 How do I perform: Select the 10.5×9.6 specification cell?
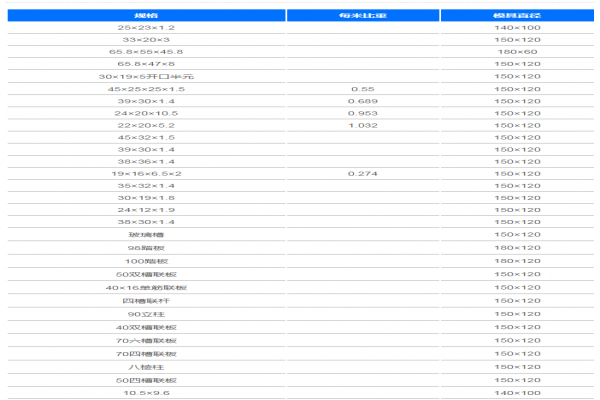click(147, 393)
